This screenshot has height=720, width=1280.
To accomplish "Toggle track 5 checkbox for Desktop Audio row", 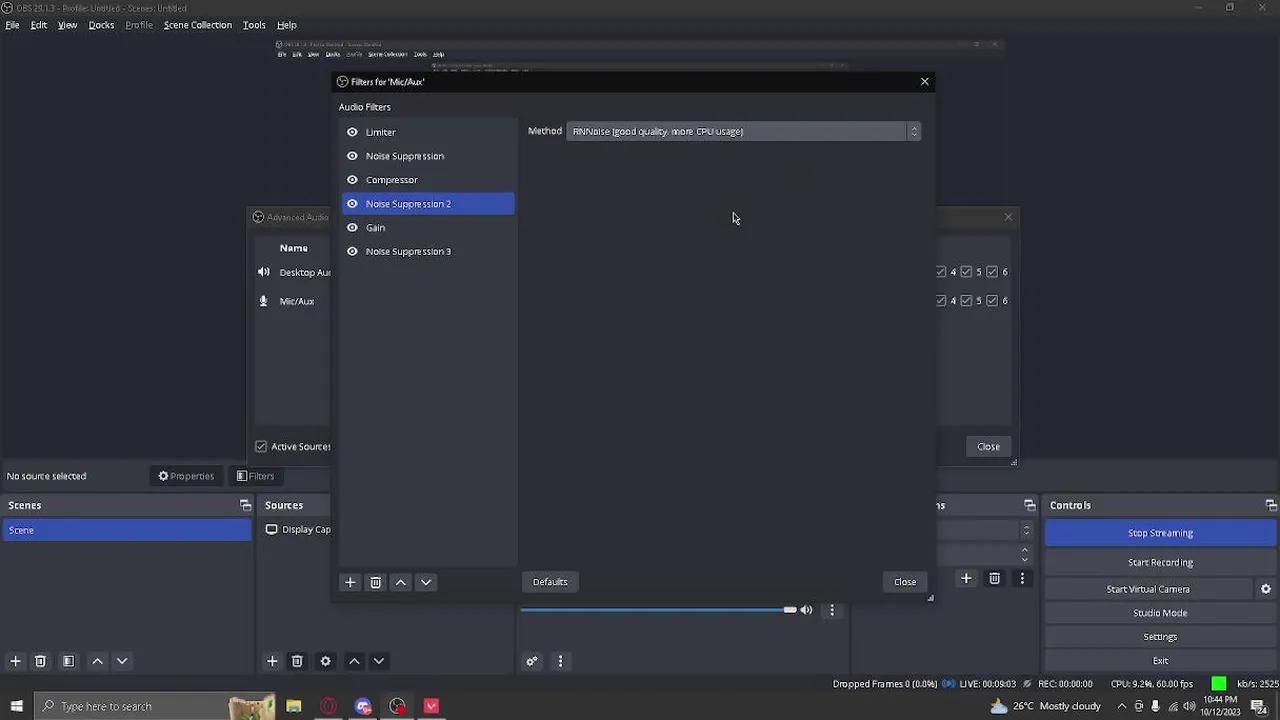I will (x=966, y=272).
